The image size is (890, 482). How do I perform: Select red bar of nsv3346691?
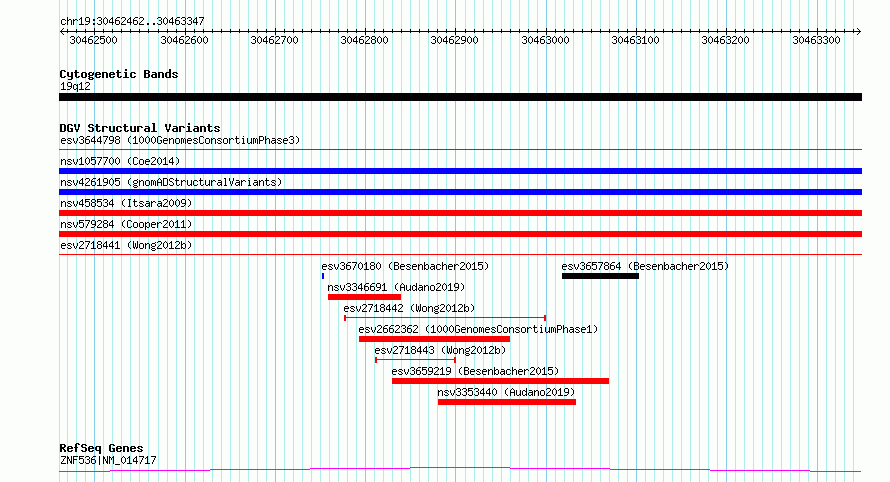point(364,297)
